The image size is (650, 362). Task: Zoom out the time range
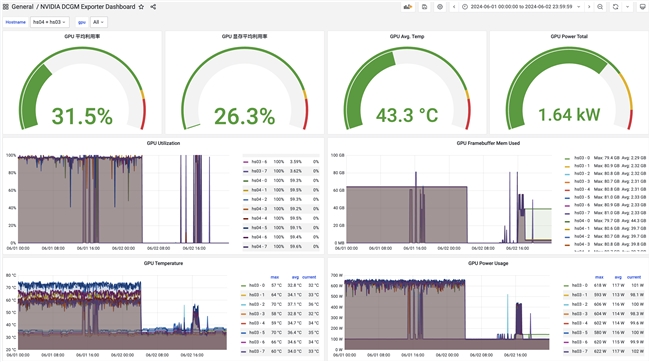pos(600,7)
